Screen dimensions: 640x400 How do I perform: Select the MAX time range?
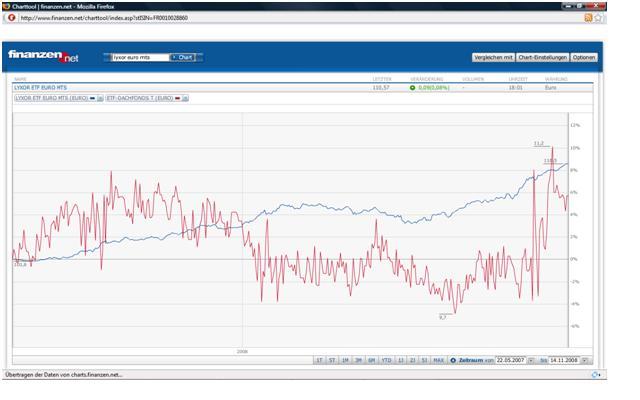439,360
